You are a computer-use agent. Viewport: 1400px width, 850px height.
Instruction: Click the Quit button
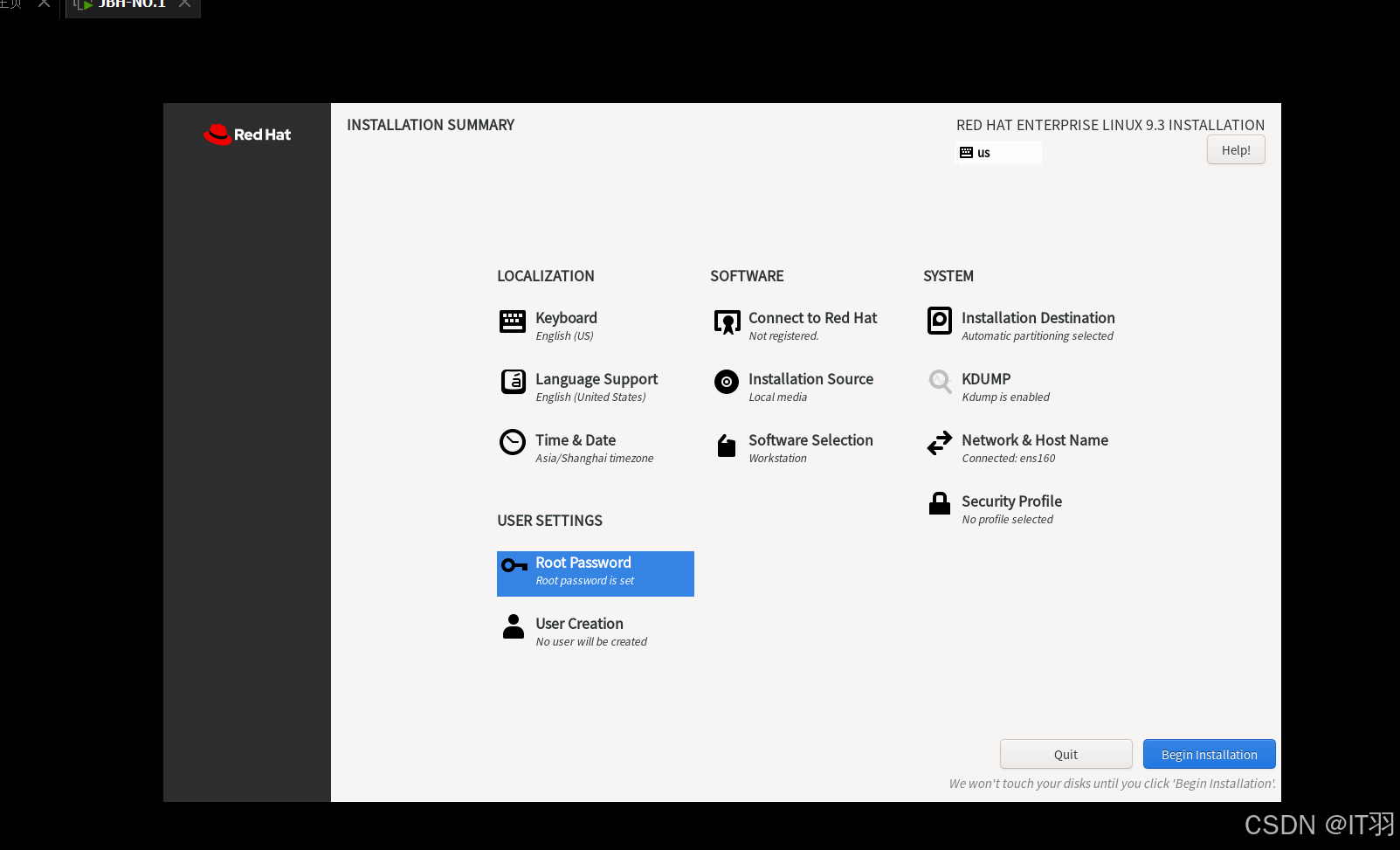point(1066,754)
